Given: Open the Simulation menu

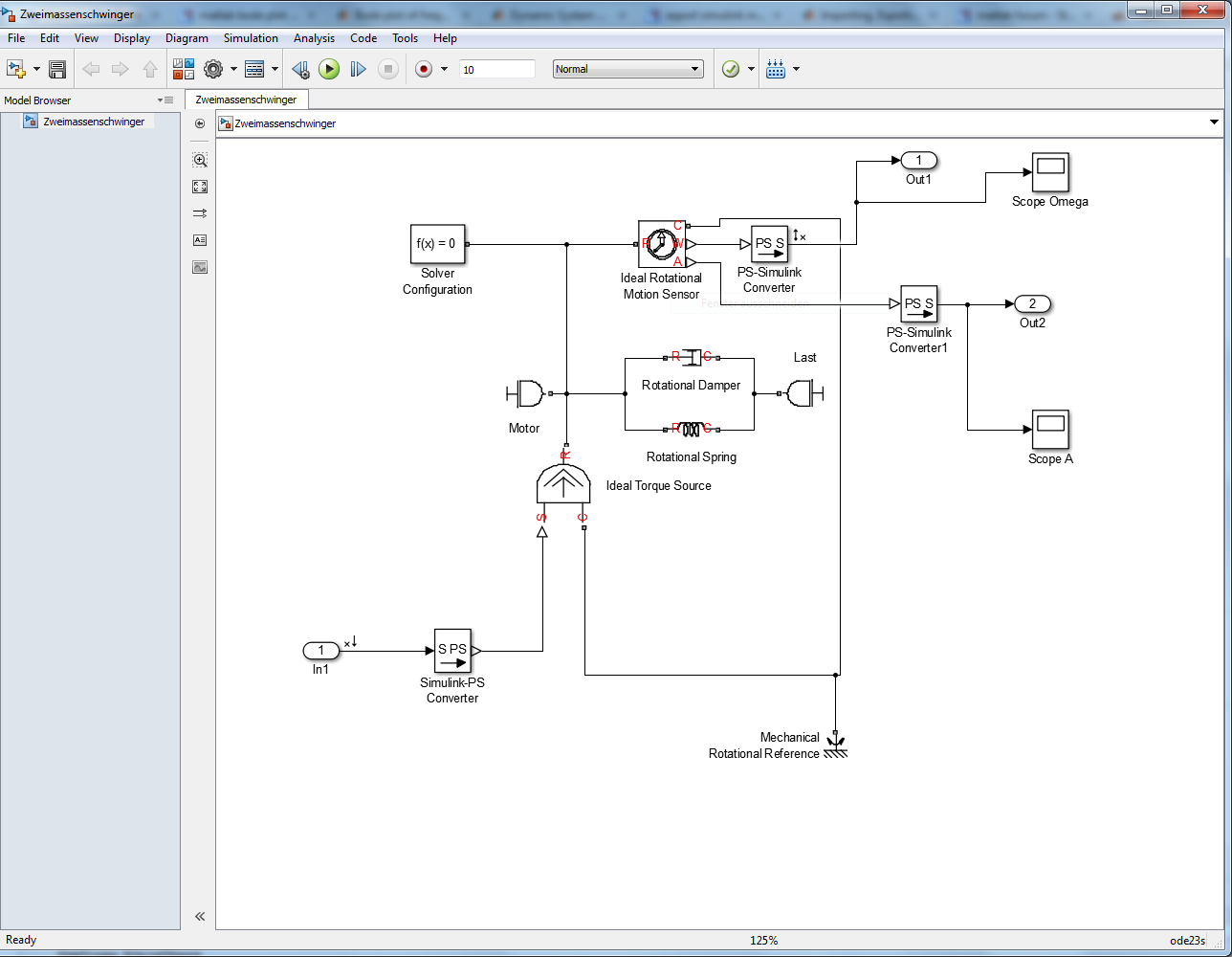Looking at the screenshot, I should coord(251,38).
